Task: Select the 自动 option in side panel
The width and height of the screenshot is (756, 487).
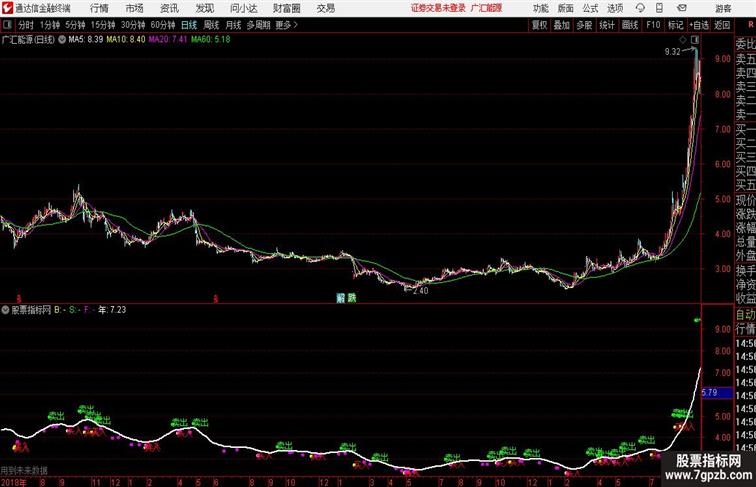Action: coord(745,314)
